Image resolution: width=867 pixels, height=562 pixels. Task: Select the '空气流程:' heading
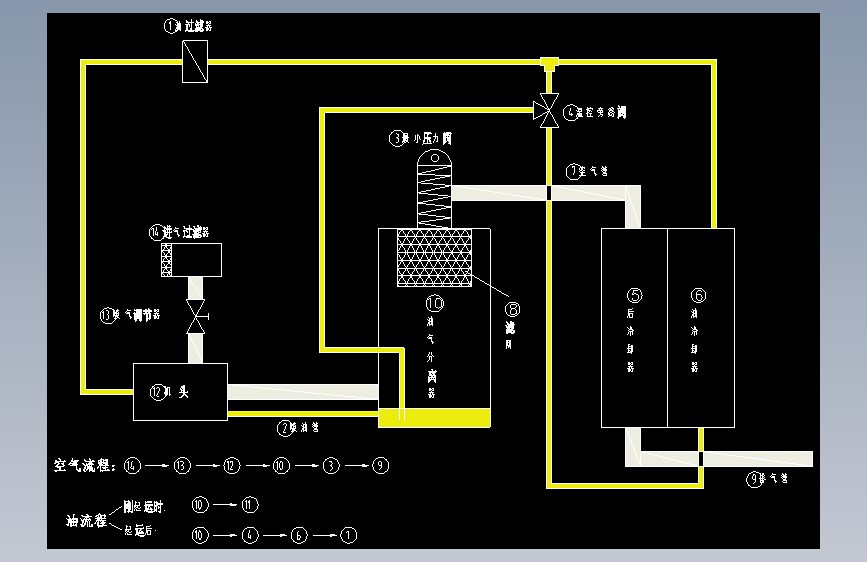[x=85, y=465]
